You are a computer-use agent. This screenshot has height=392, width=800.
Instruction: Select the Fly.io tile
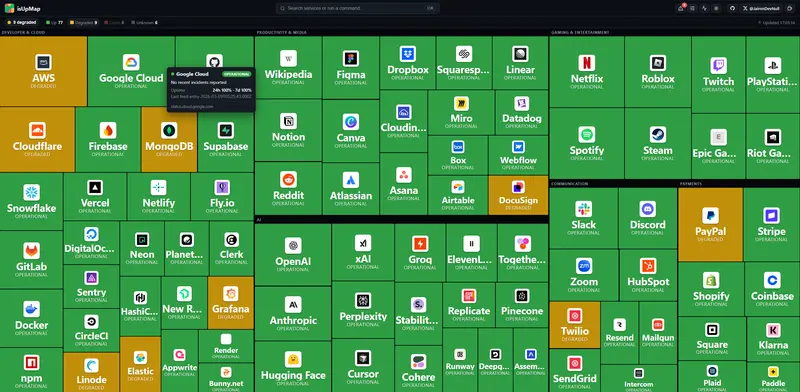(x=222, y=197)
